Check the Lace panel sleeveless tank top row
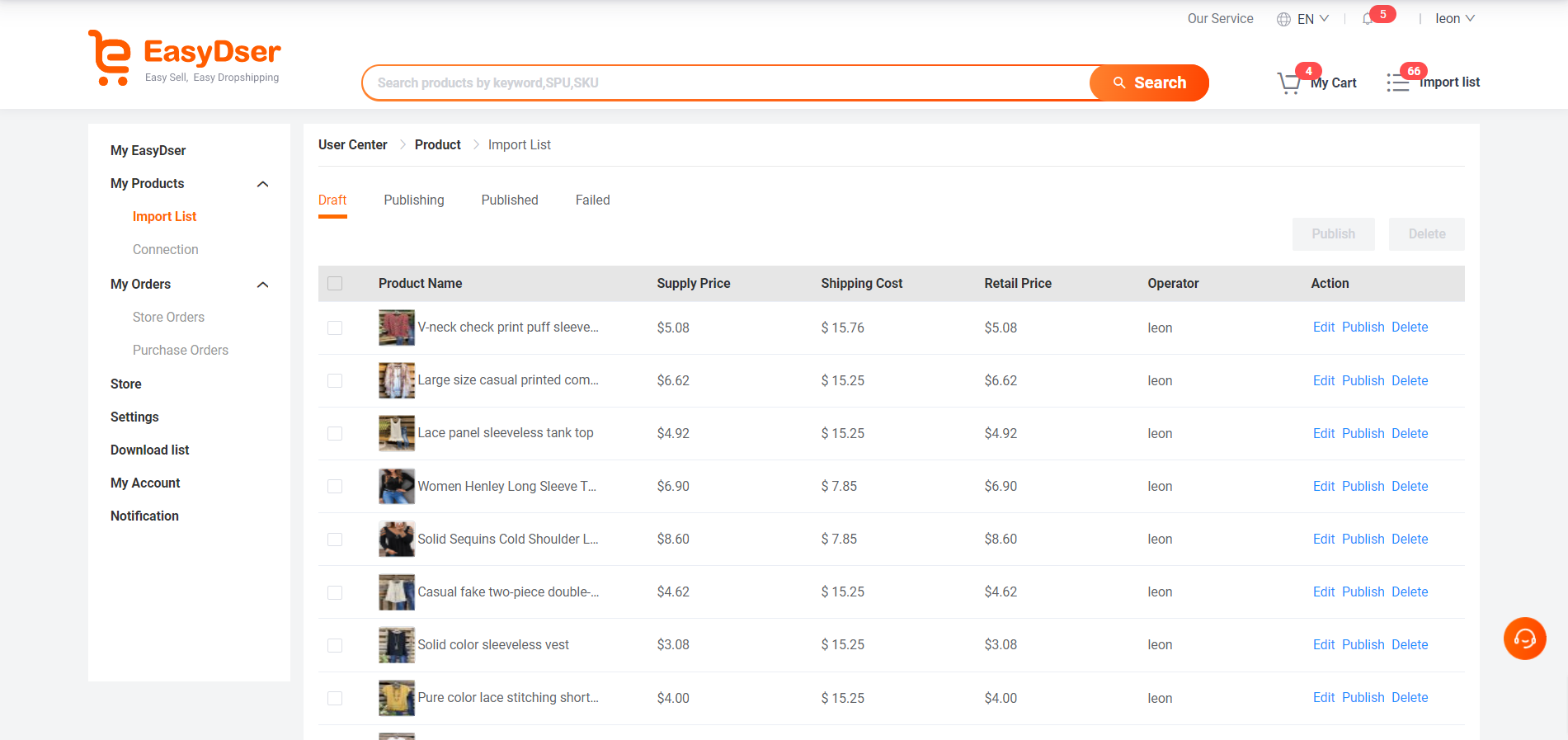The image size is (1568, 740). tap(335, 434)
